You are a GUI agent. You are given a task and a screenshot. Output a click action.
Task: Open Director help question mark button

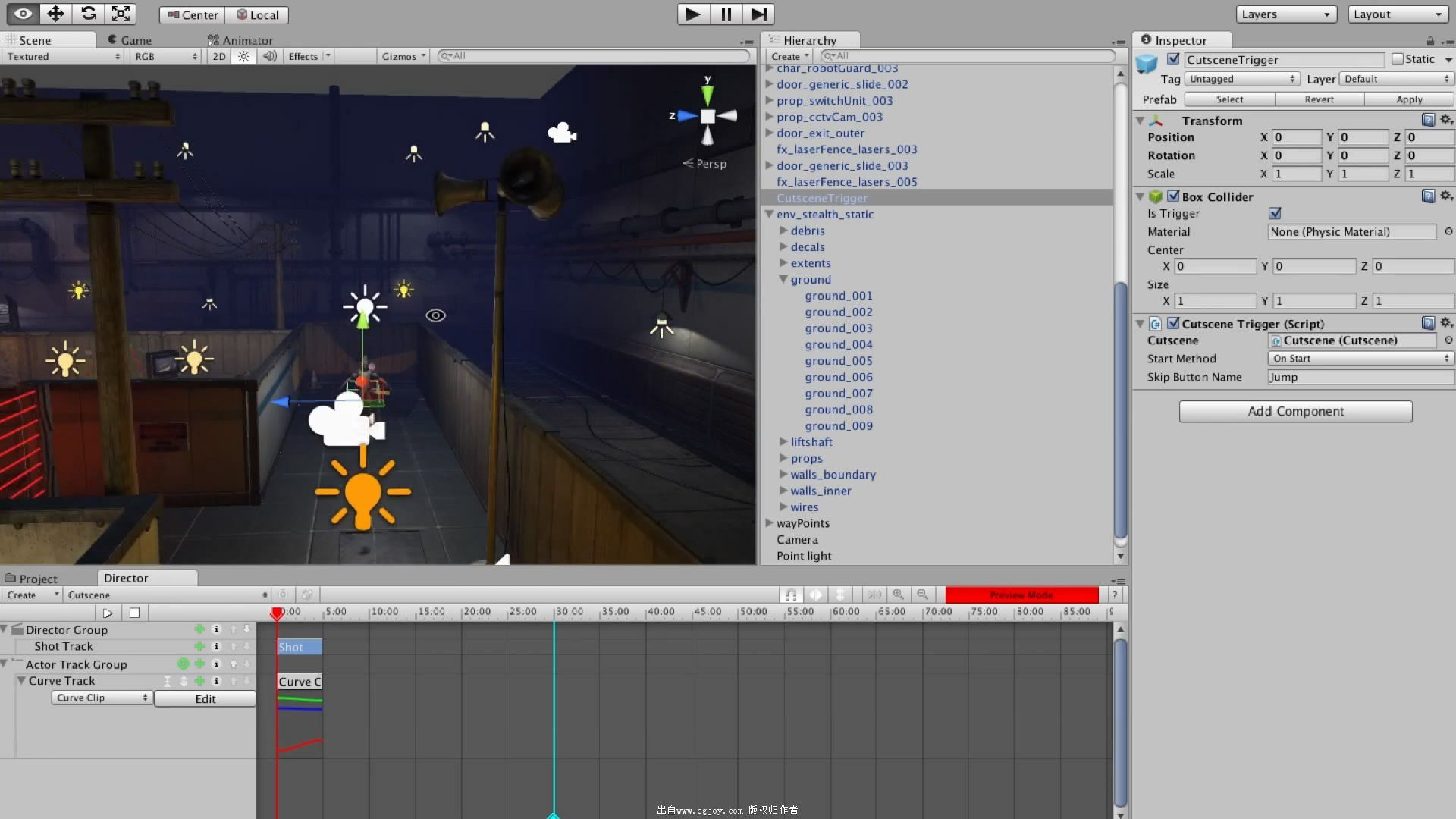coord(1115,595)
